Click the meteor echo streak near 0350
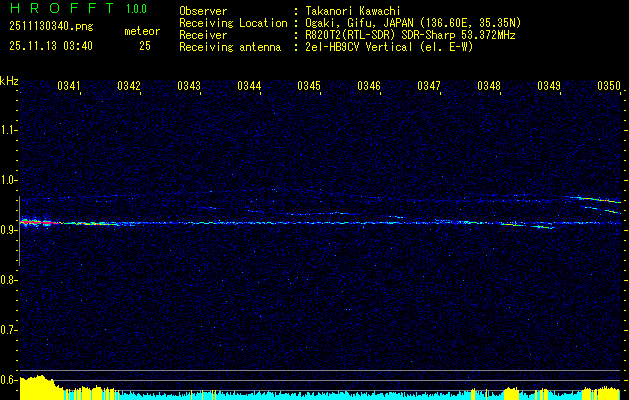 (592, 201)
